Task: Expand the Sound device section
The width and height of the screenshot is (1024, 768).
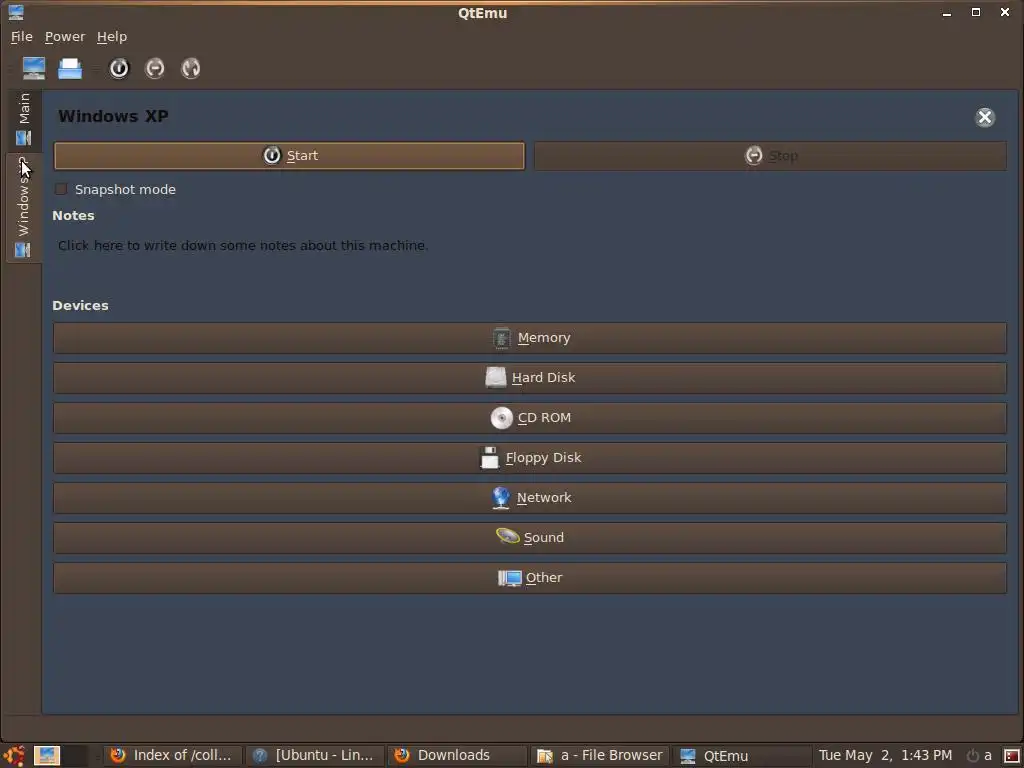Action: (x=530, y=537)
